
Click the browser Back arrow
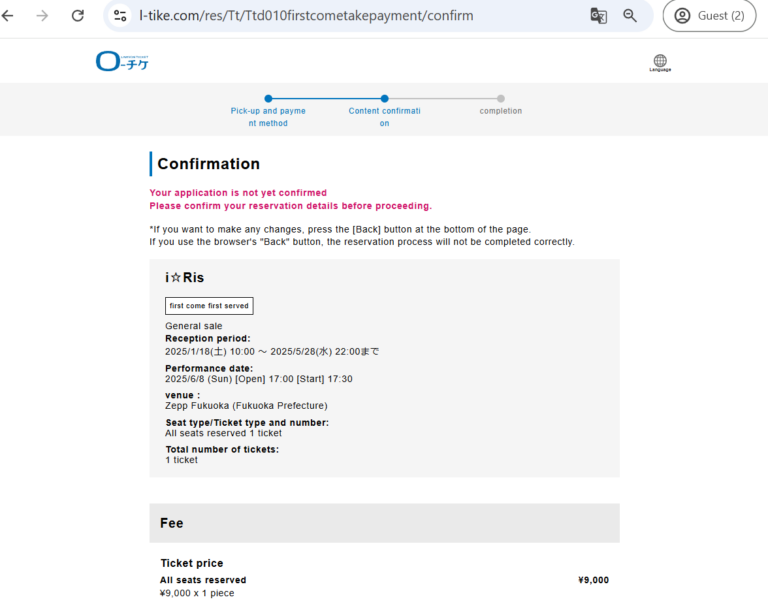(9, 16)
